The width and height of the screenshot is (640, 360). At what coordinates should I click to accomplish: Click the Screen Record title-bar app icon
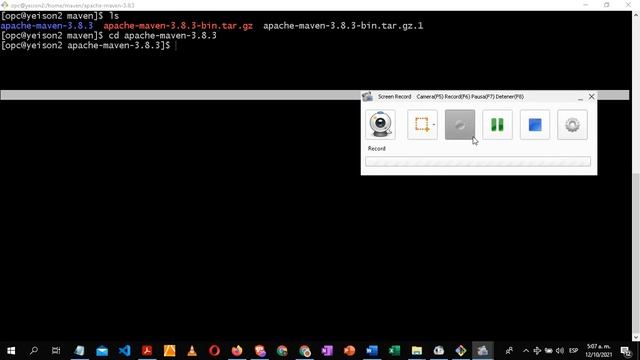pos(367,97)
